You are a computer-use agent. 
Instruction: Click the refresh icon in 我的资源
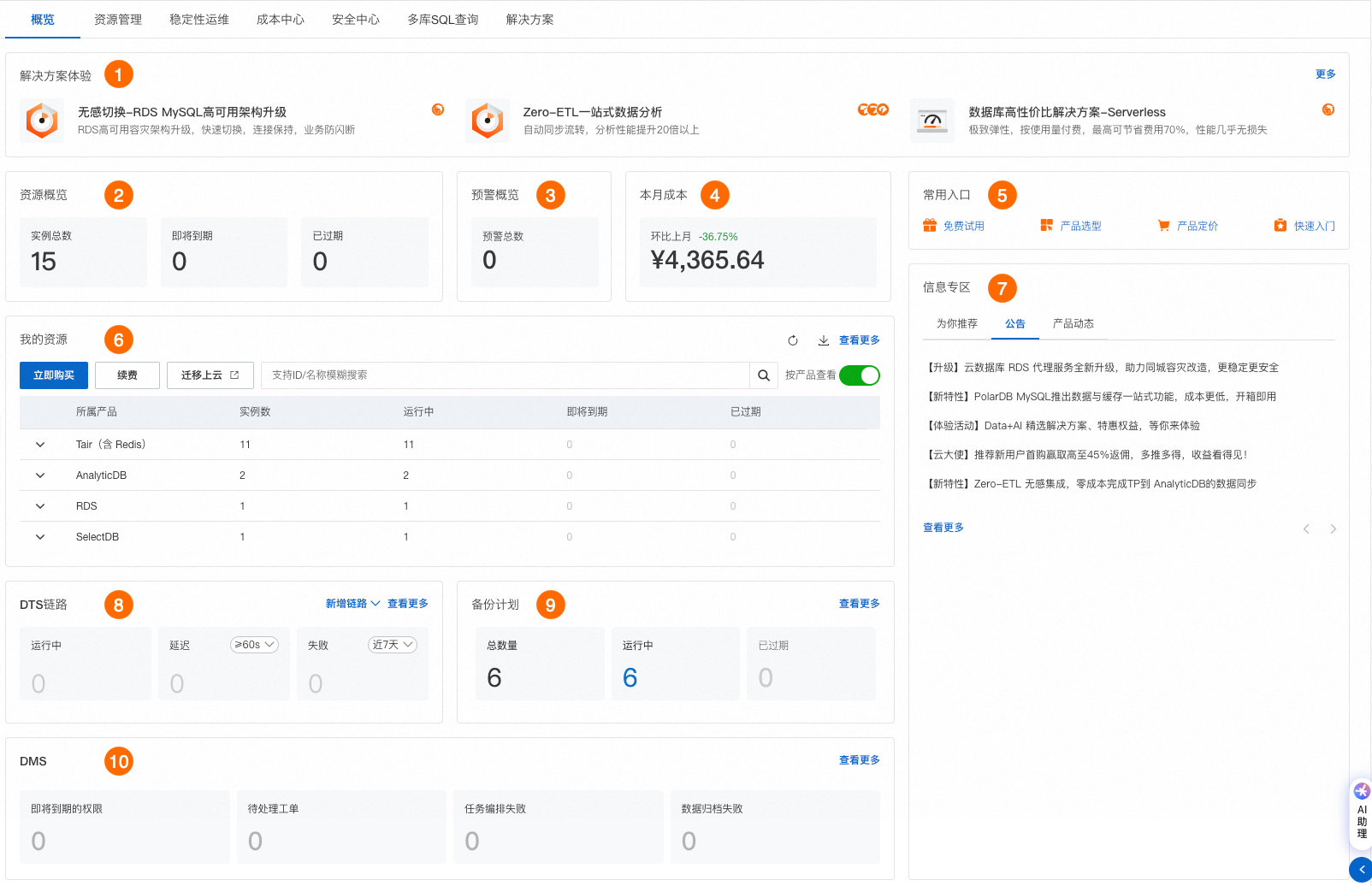pyautogui.click(x=793, y=340)
